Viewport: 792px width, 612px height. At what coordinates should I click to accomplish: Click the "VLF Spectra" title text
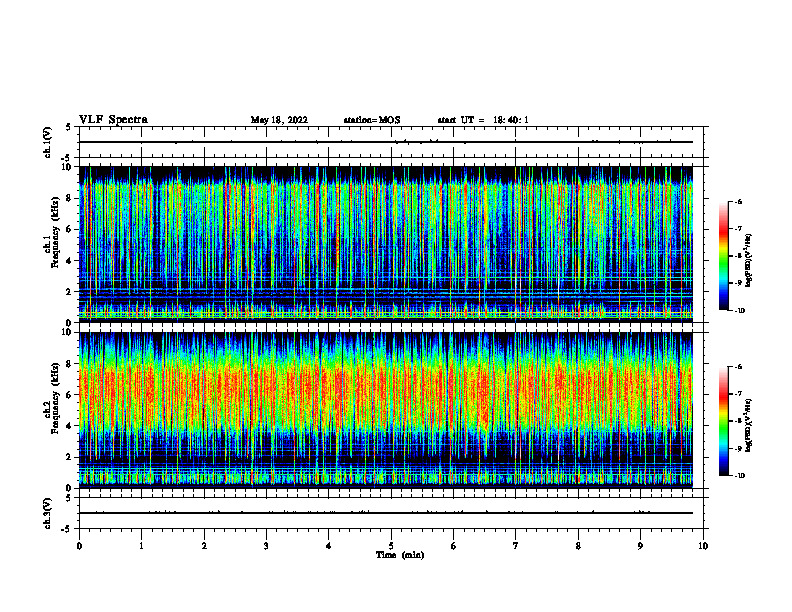pos(113,120)
